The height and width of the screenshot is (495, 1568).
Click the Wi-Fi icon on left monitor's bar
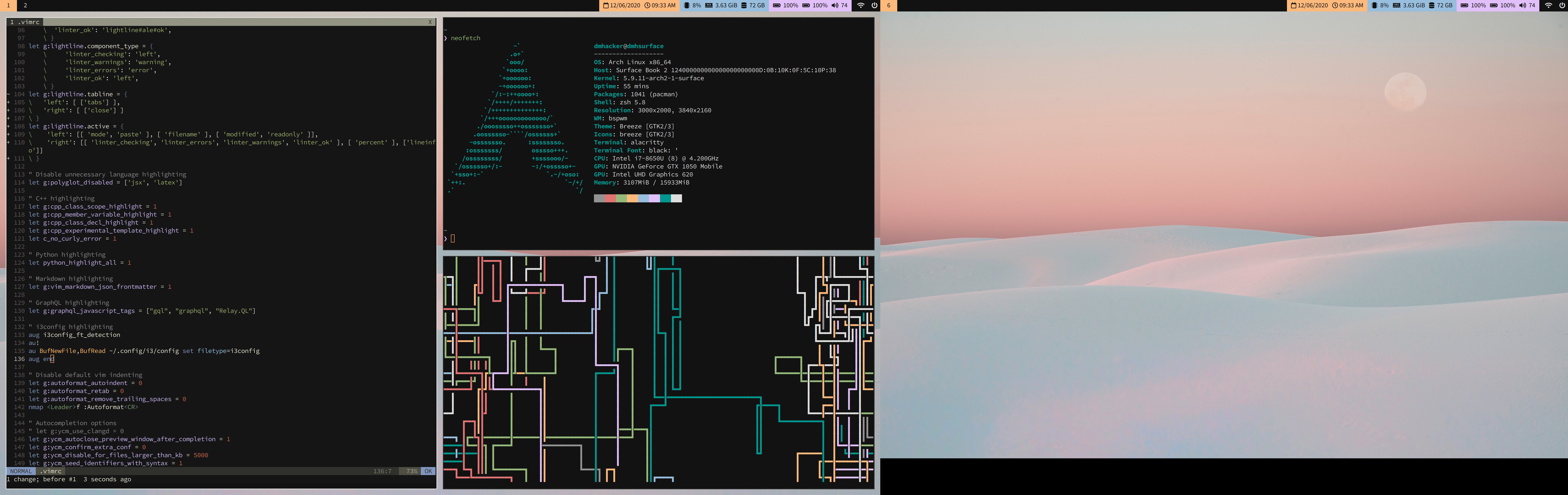[861, 5]
